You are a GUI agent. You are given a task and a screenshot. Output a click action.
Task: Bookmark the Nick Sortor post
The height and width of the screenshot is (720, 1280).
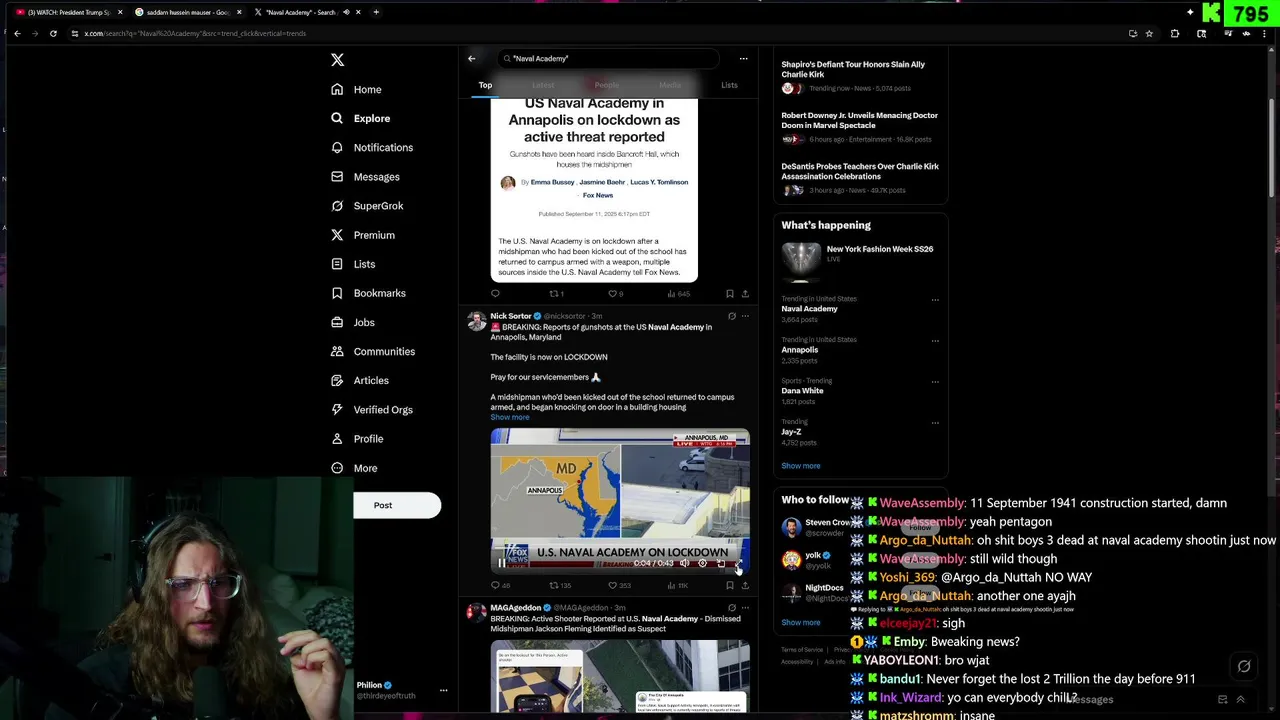click(730, 585)
